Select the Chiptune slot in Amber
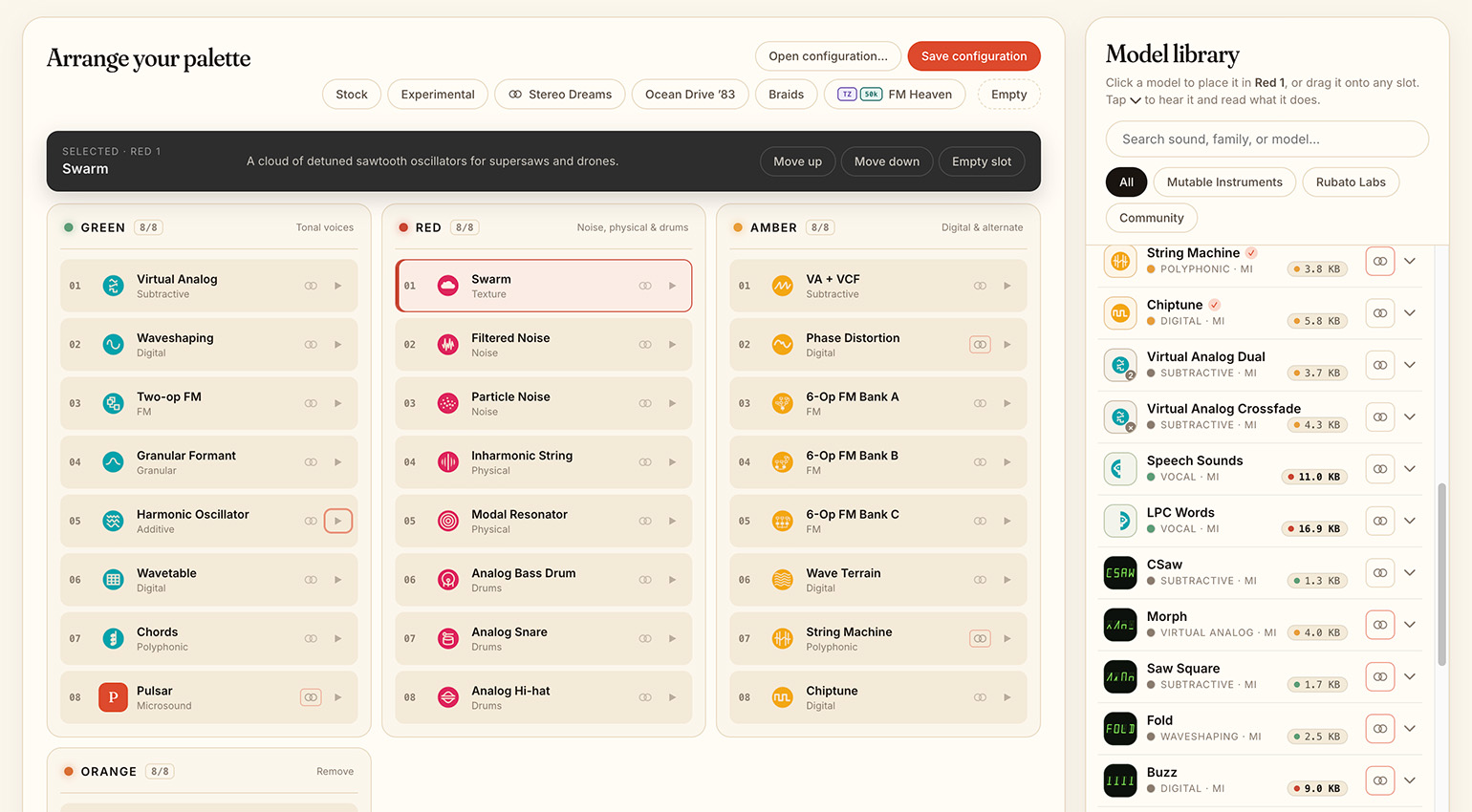The width and height of the screenshot is (1472, 812). [878, 697]
